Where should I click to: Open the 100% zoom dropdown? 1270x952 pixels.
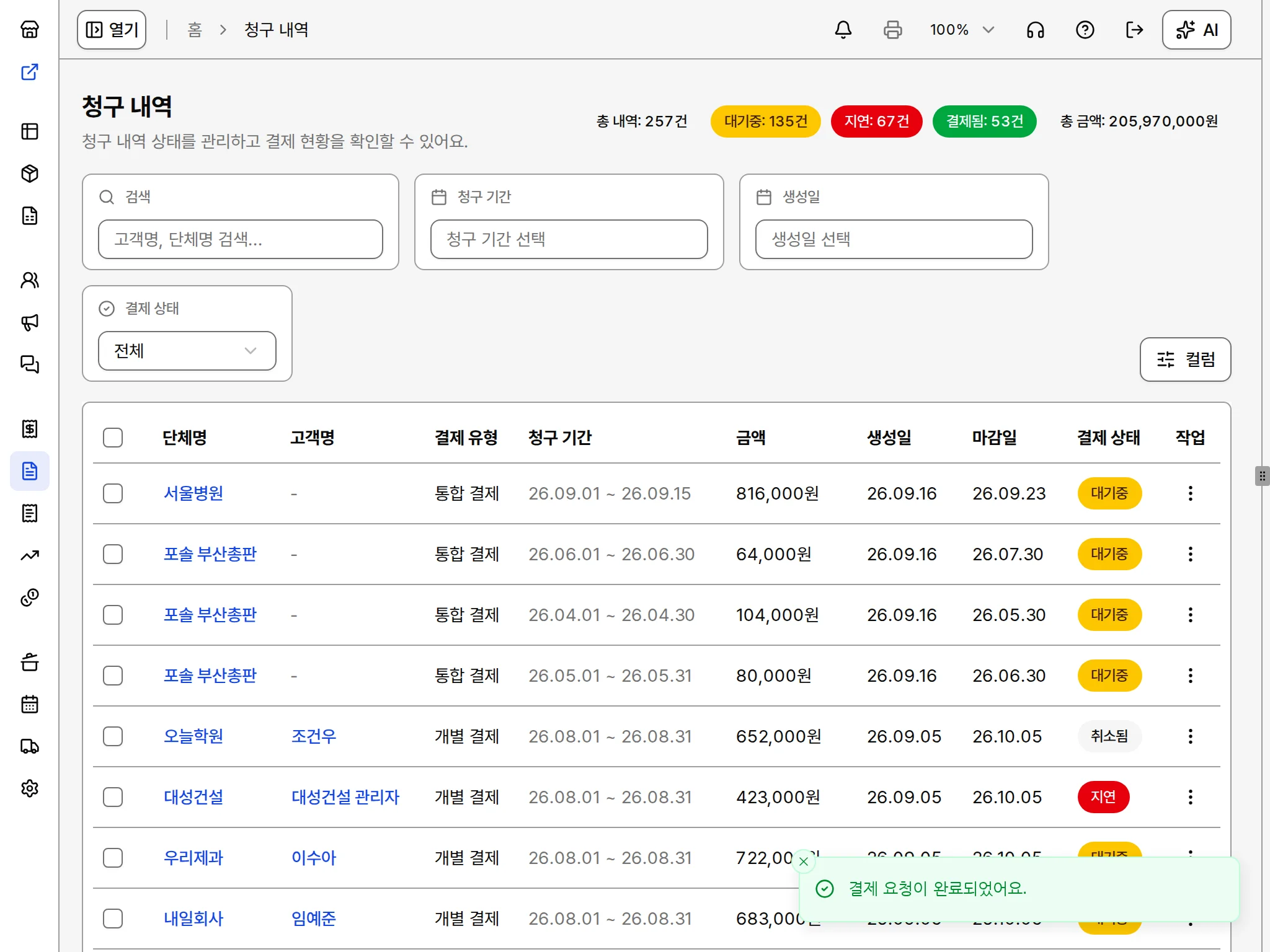[x=962, y=30]
